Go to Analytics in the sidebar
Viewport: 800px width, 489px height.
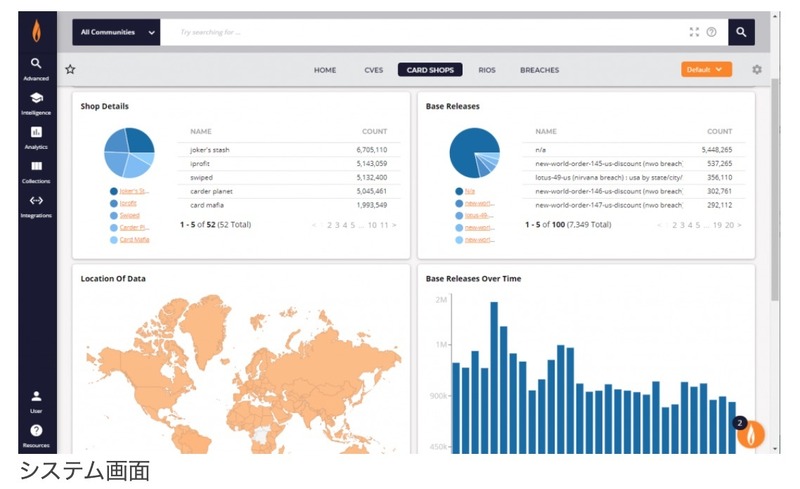click(36, 137)
